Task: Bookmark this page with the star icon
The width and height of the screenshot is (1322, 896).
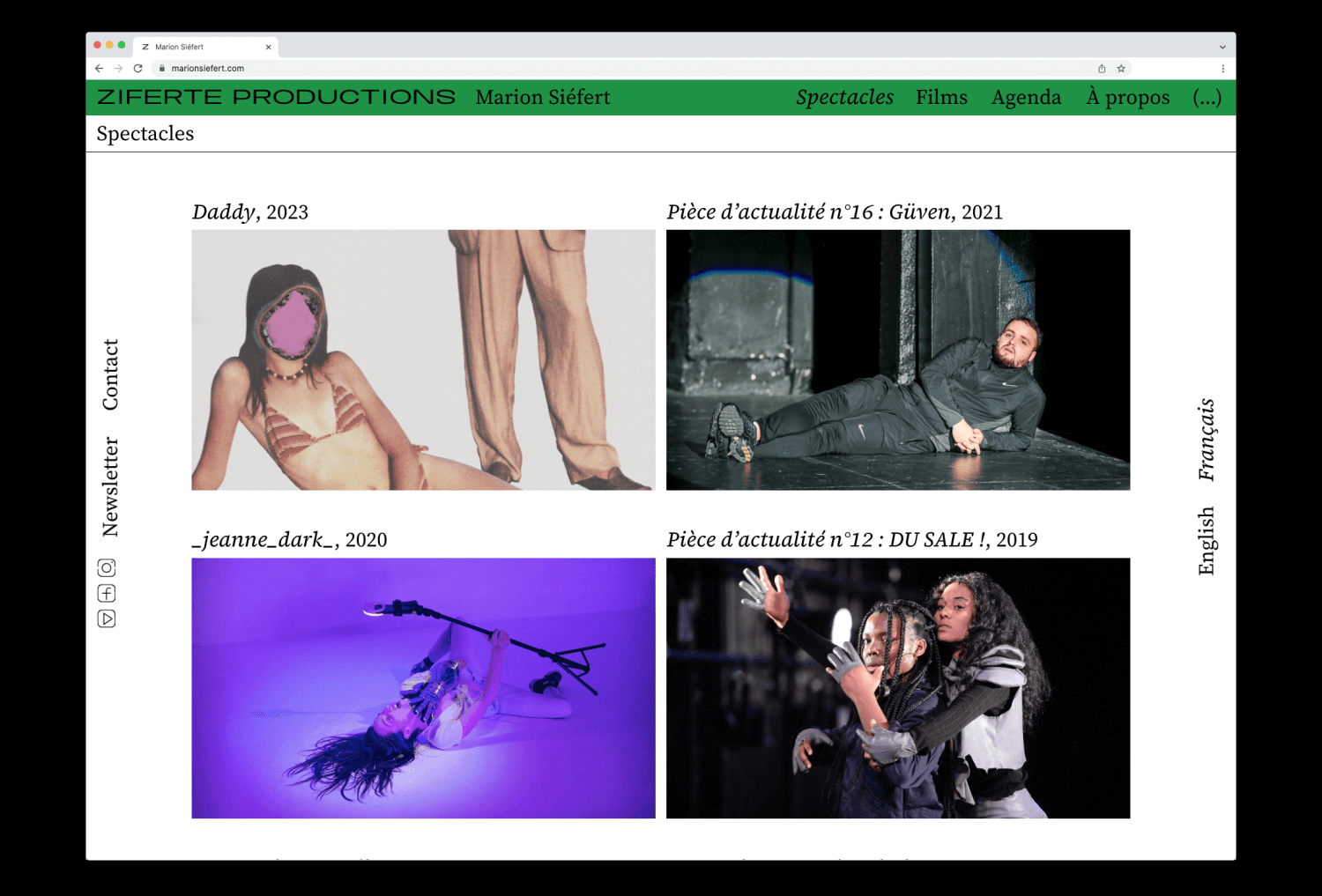Action: (x=1121, y=69)
